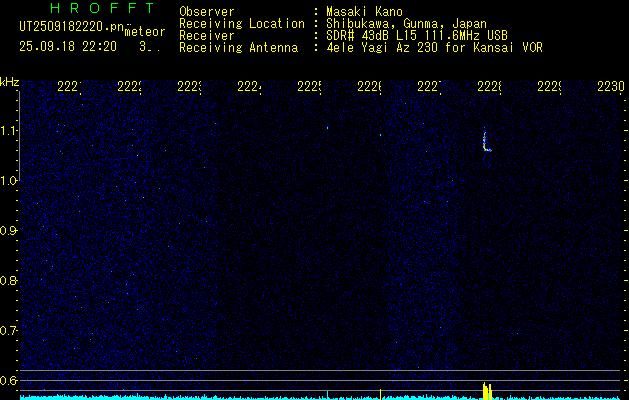Image resolution: width=629 pixels, height=400 pixels.
Task: Click the date 25.09.18 22:20 text
Action: click(x=68, y=47)
